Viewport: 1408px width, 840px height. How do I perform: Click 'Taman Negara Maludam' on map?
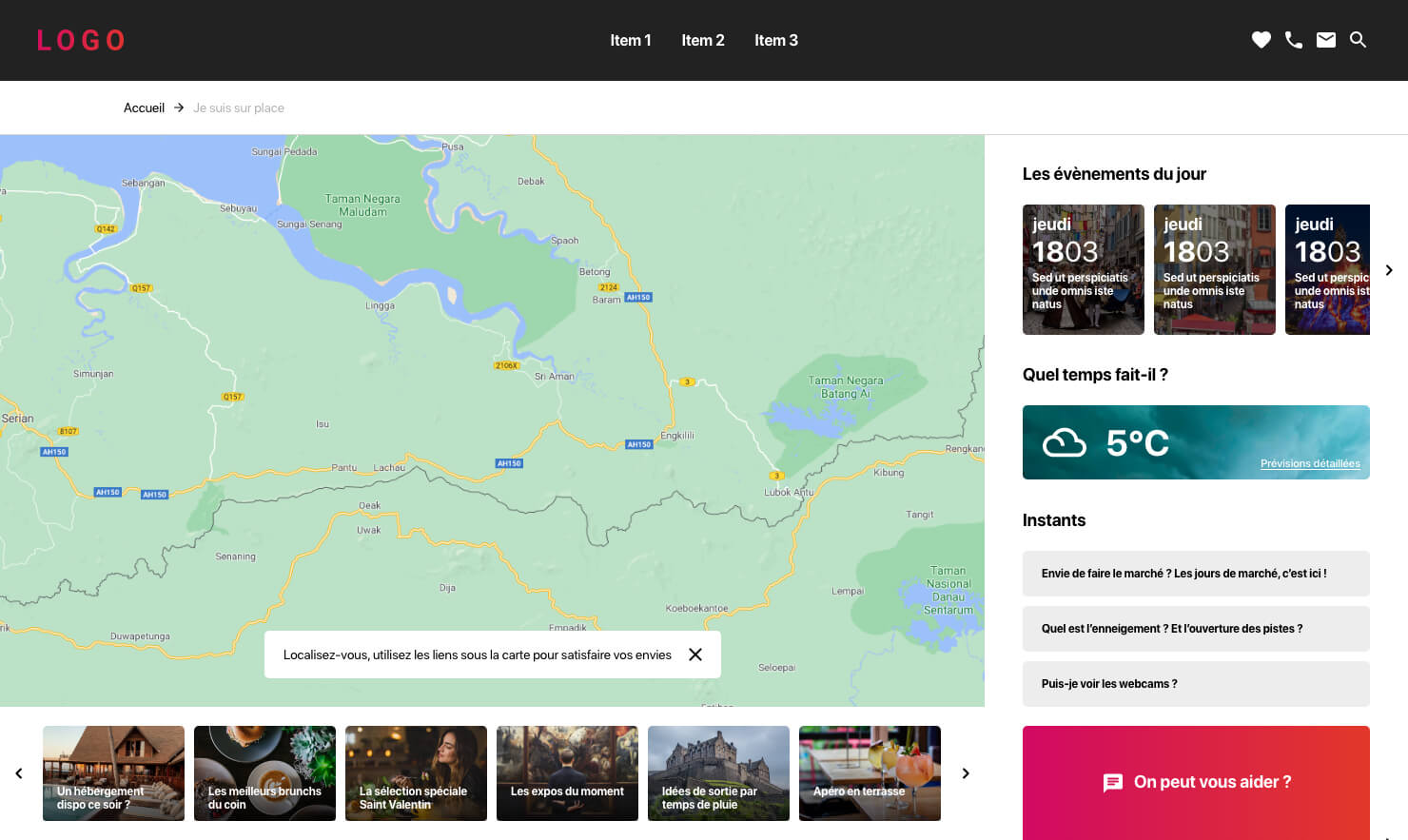pos(362,205)
